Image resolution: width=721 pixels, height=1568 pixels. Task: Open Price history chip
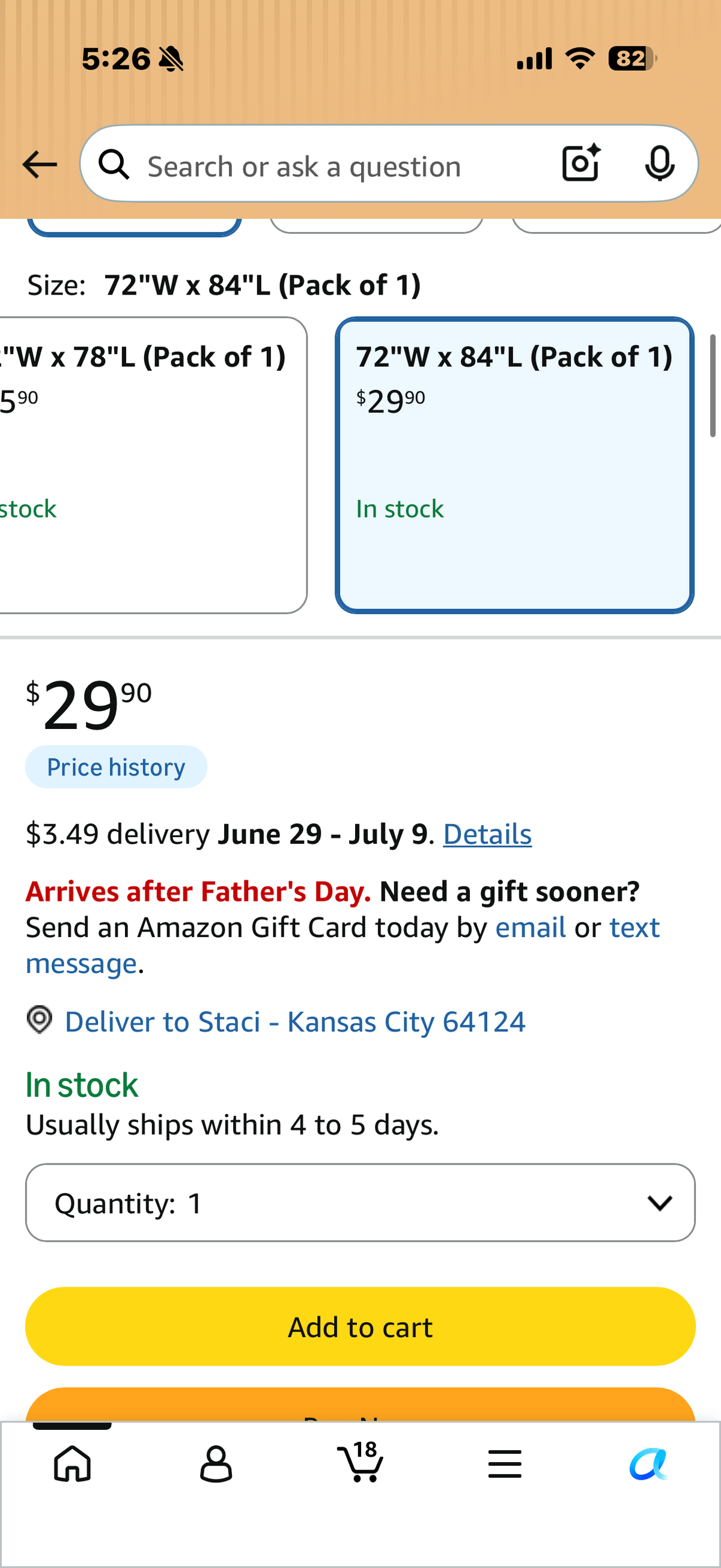pos(115,767)
